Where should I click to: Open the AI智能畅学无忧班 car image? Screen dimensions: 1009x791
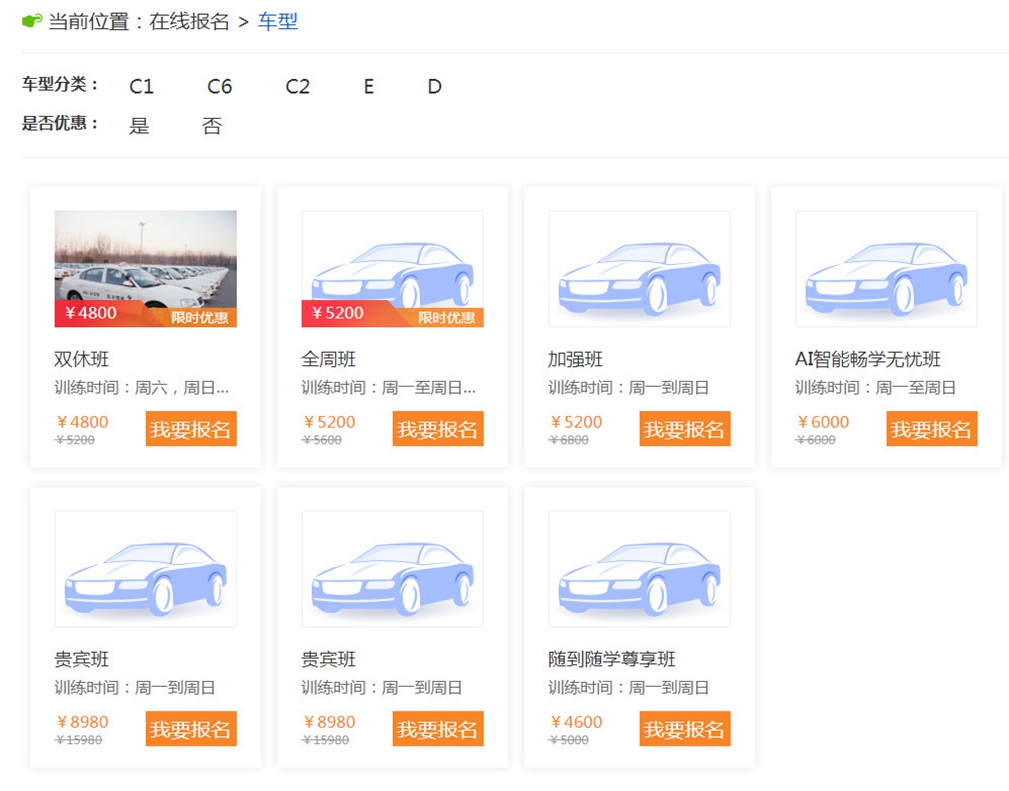click(886, 268)
